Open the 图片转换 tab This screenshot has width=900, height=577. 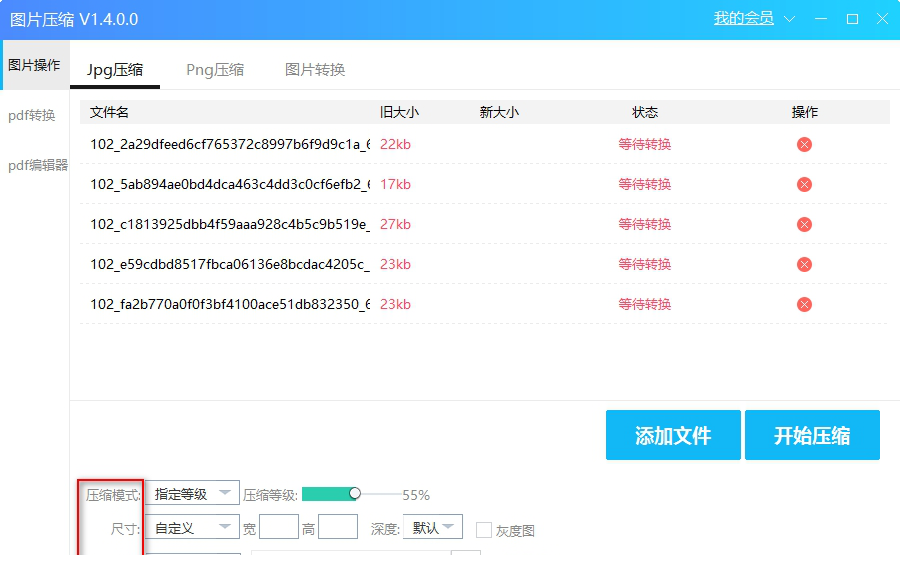(x=315, y=69)
